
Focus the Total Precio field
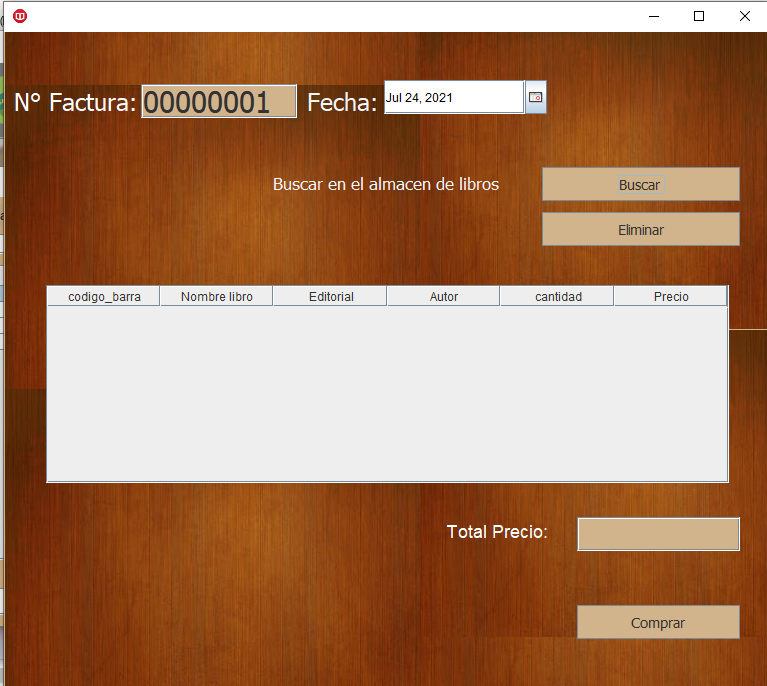point(658,534)
